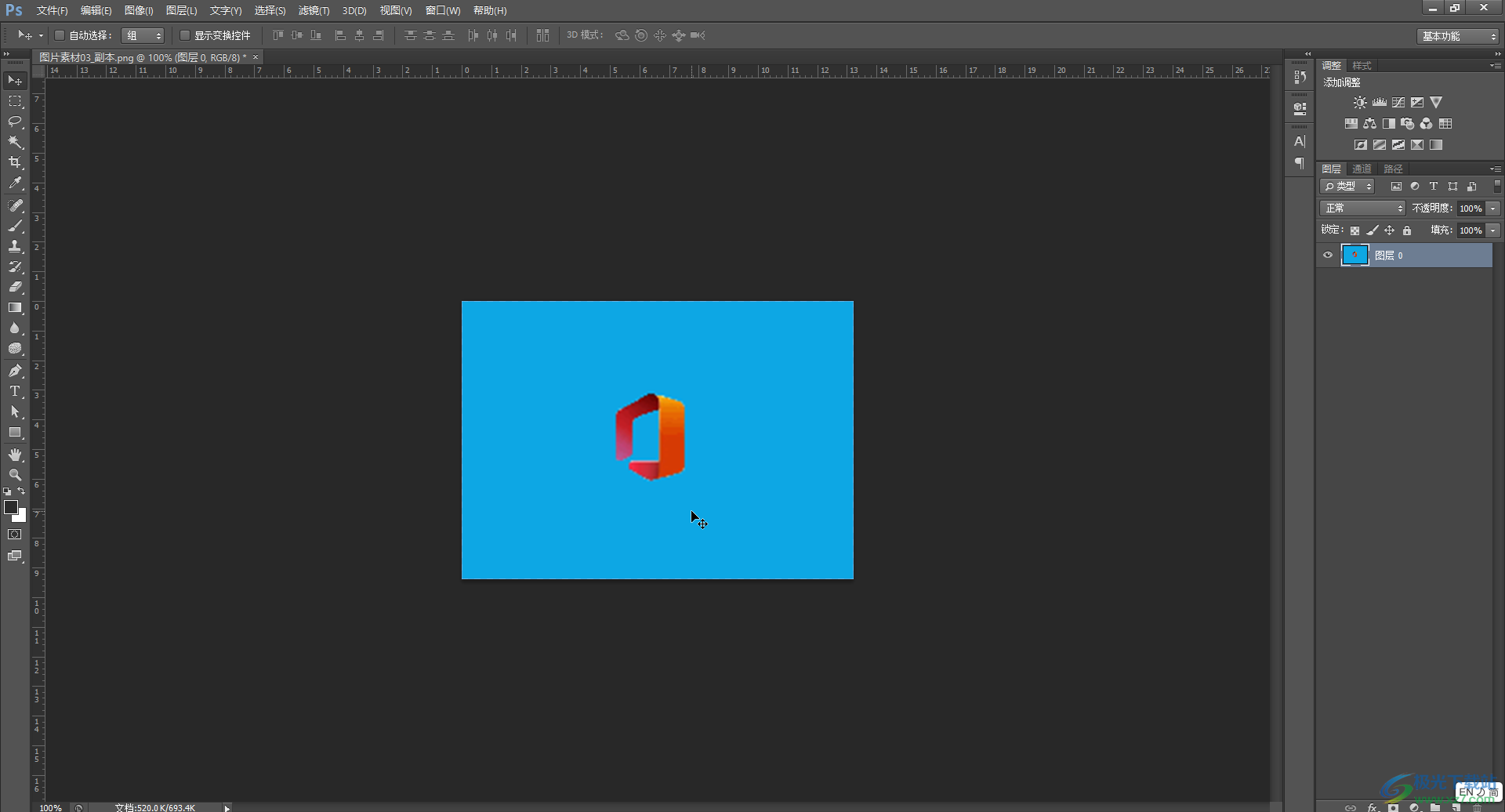Click the foreground color swatch
The image size is (1505, 812).
(10, 507)
